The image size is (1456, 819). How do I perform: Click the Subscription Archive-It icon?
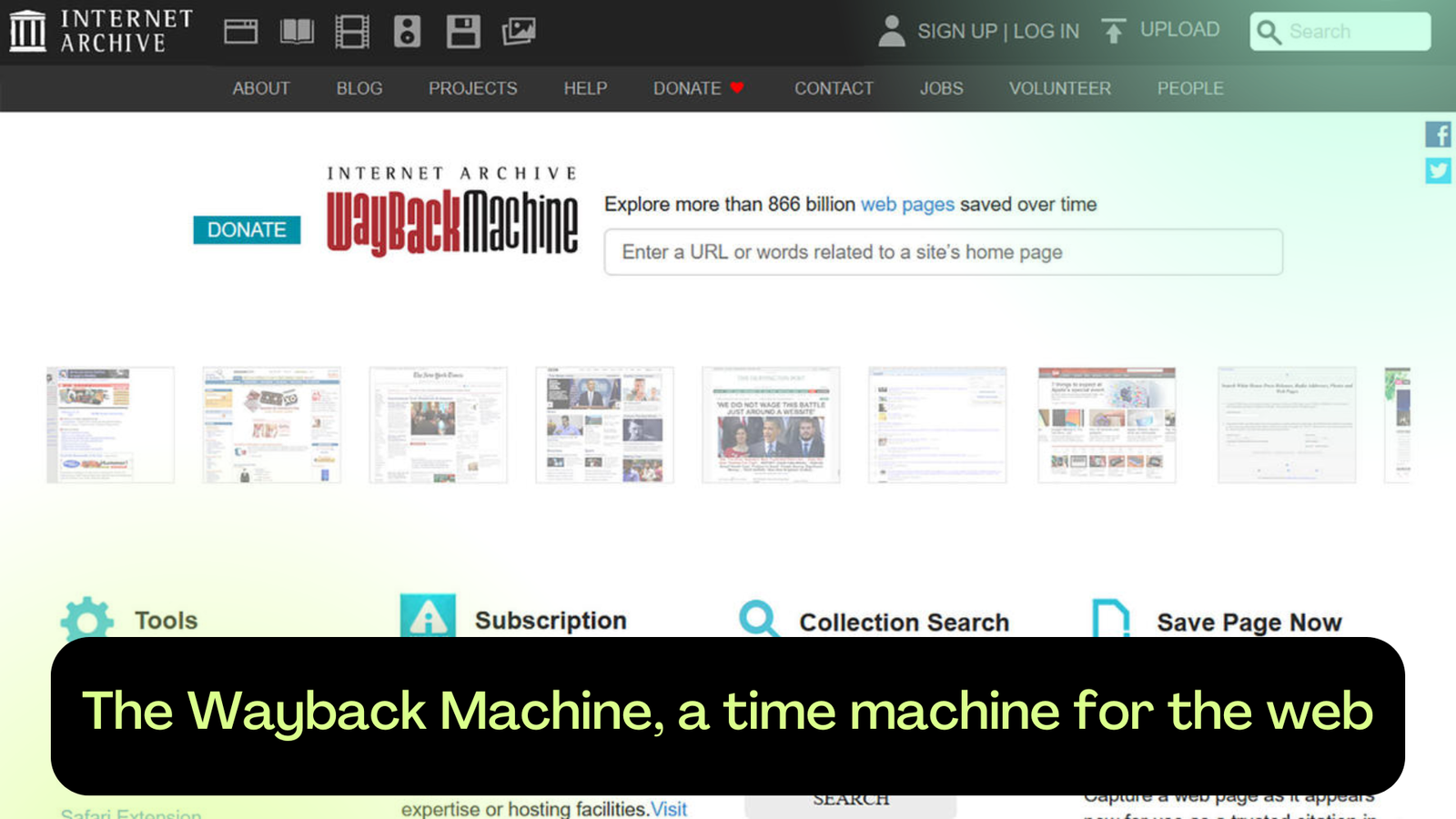(428, 616)
